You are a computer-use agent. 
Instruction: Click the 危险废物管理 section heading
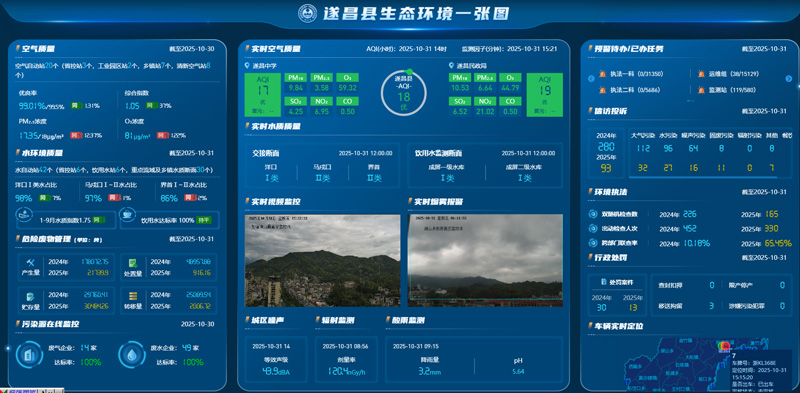tap(46, 239)
